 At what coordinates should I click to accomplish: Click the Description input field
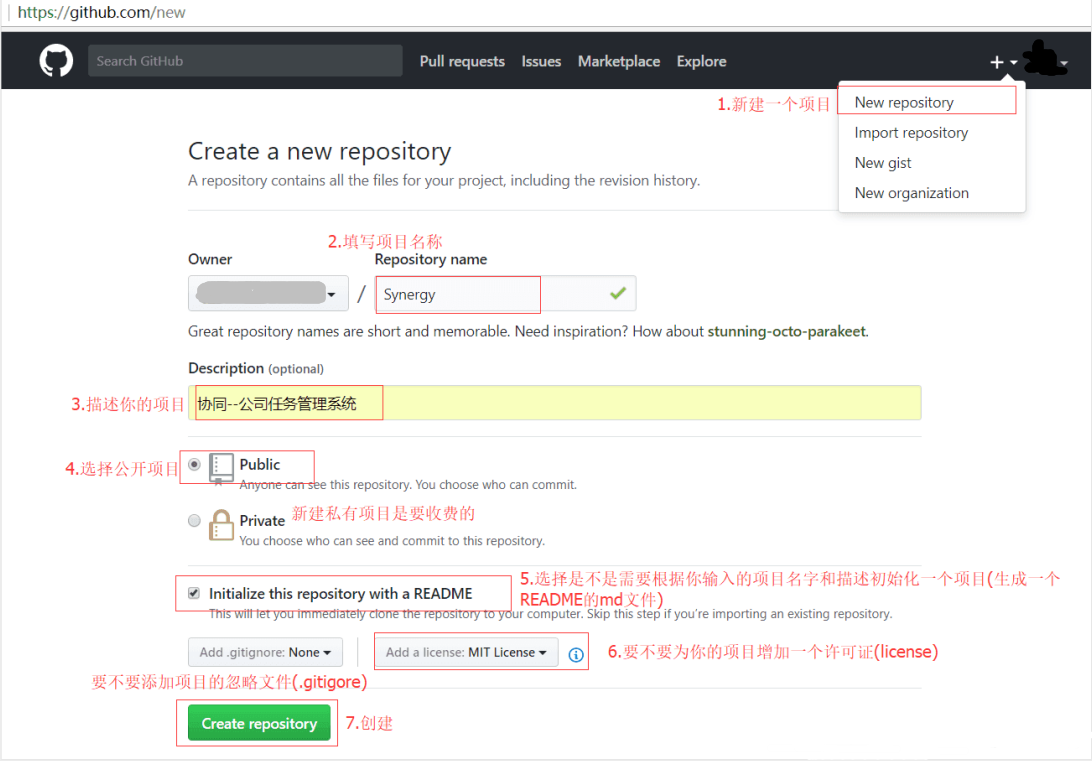coord(554,403)
